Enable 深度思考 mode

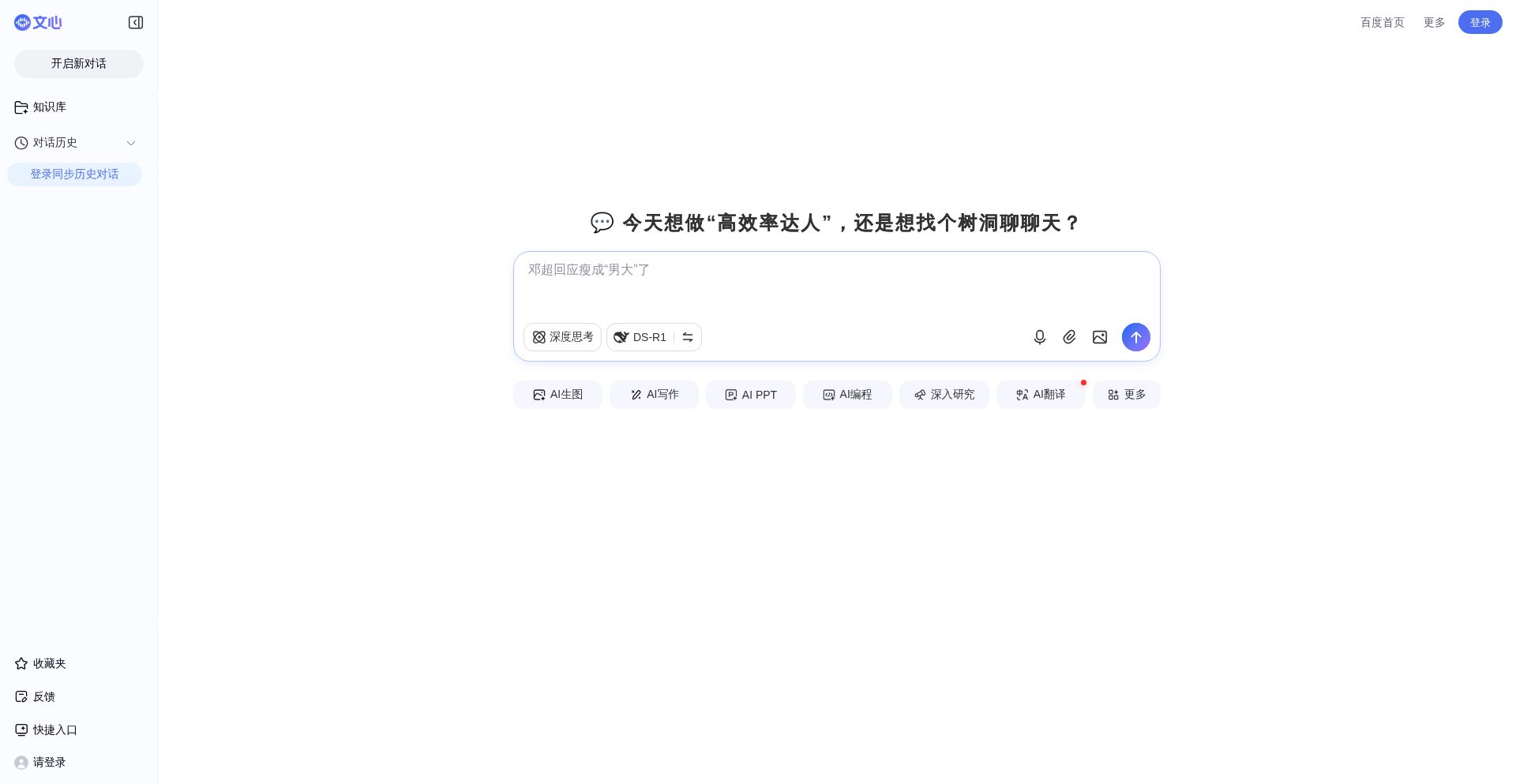pyautogui.click(x=562, y=337)
